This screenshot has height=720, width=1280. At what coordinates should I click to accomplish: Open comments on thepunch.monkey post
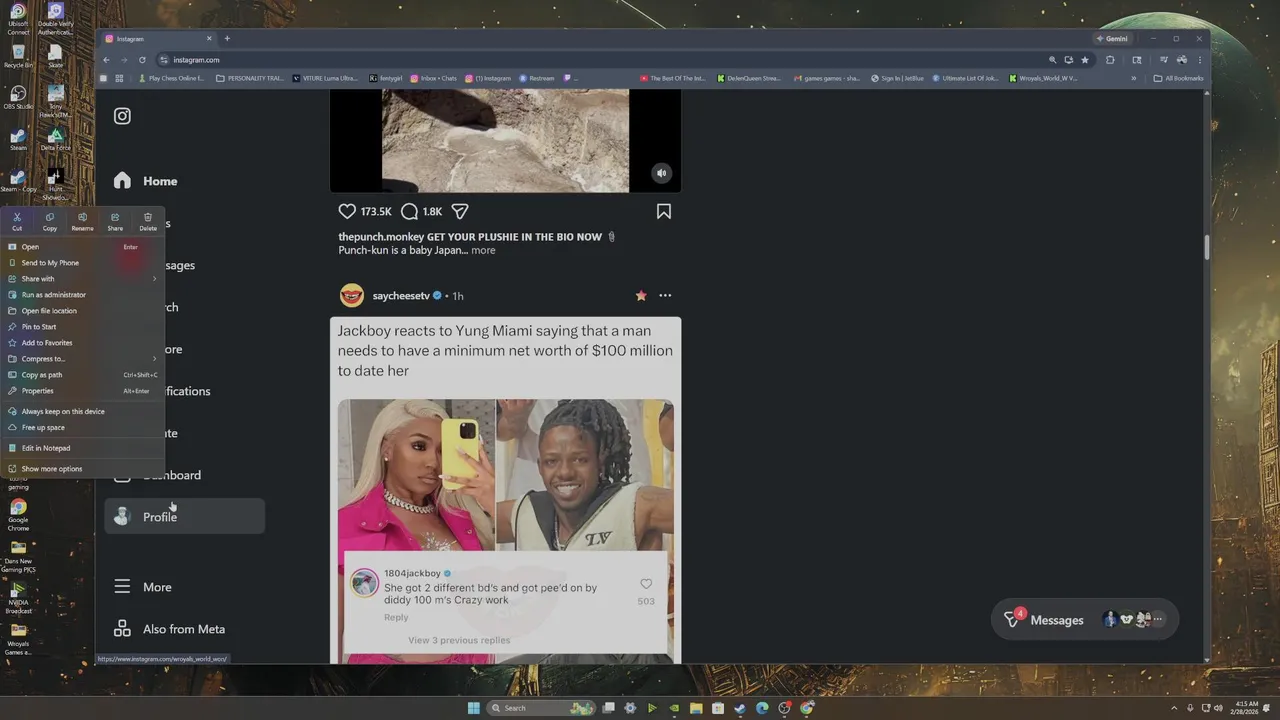tap(409, 211)
